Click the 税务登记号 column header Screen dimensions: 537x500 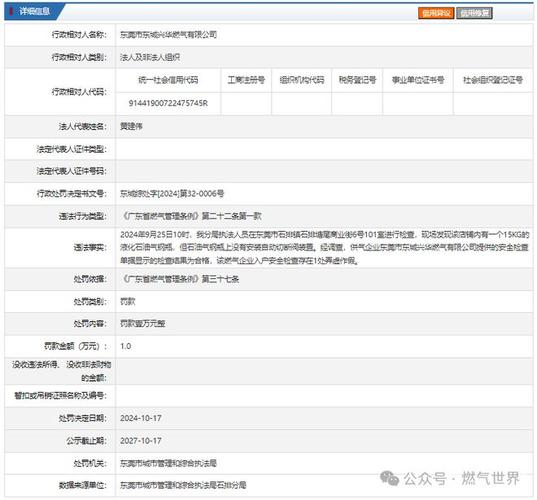pos(357,80)
